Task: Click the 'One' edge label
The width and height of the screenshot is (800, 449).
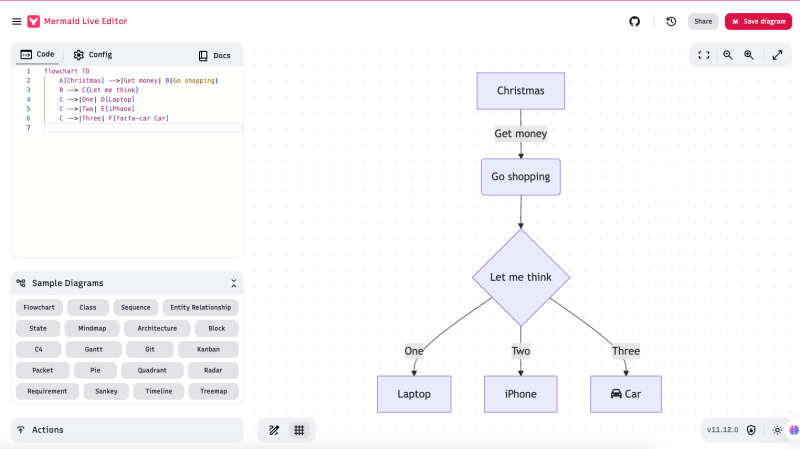Action: click(414, 351)
